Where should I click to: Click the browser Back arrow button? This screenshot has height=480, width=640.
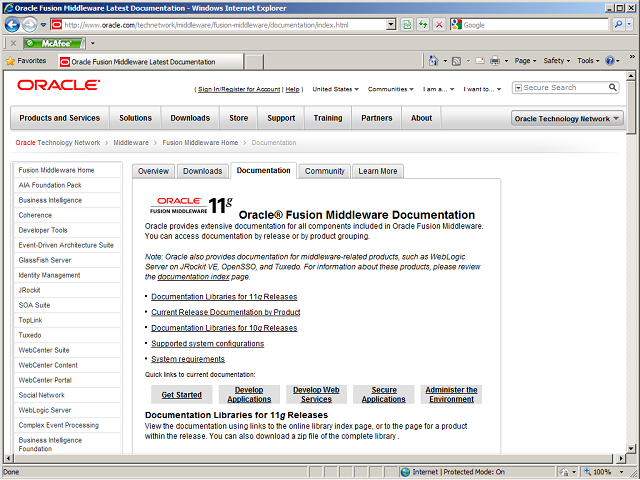pos(12,24)
